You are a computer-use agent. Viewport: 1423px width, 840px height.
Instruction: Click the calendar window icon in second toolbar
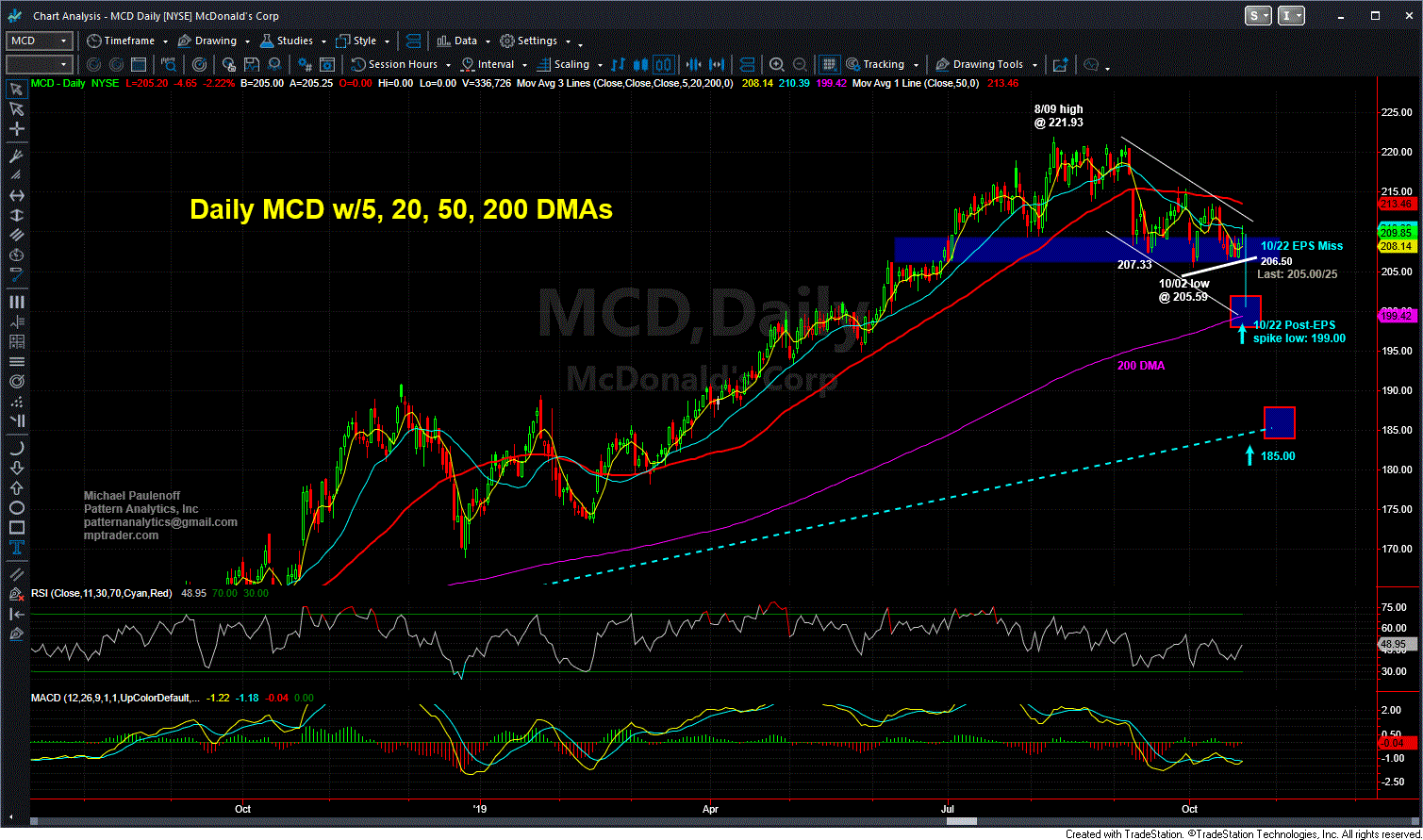tap(139, 64)
